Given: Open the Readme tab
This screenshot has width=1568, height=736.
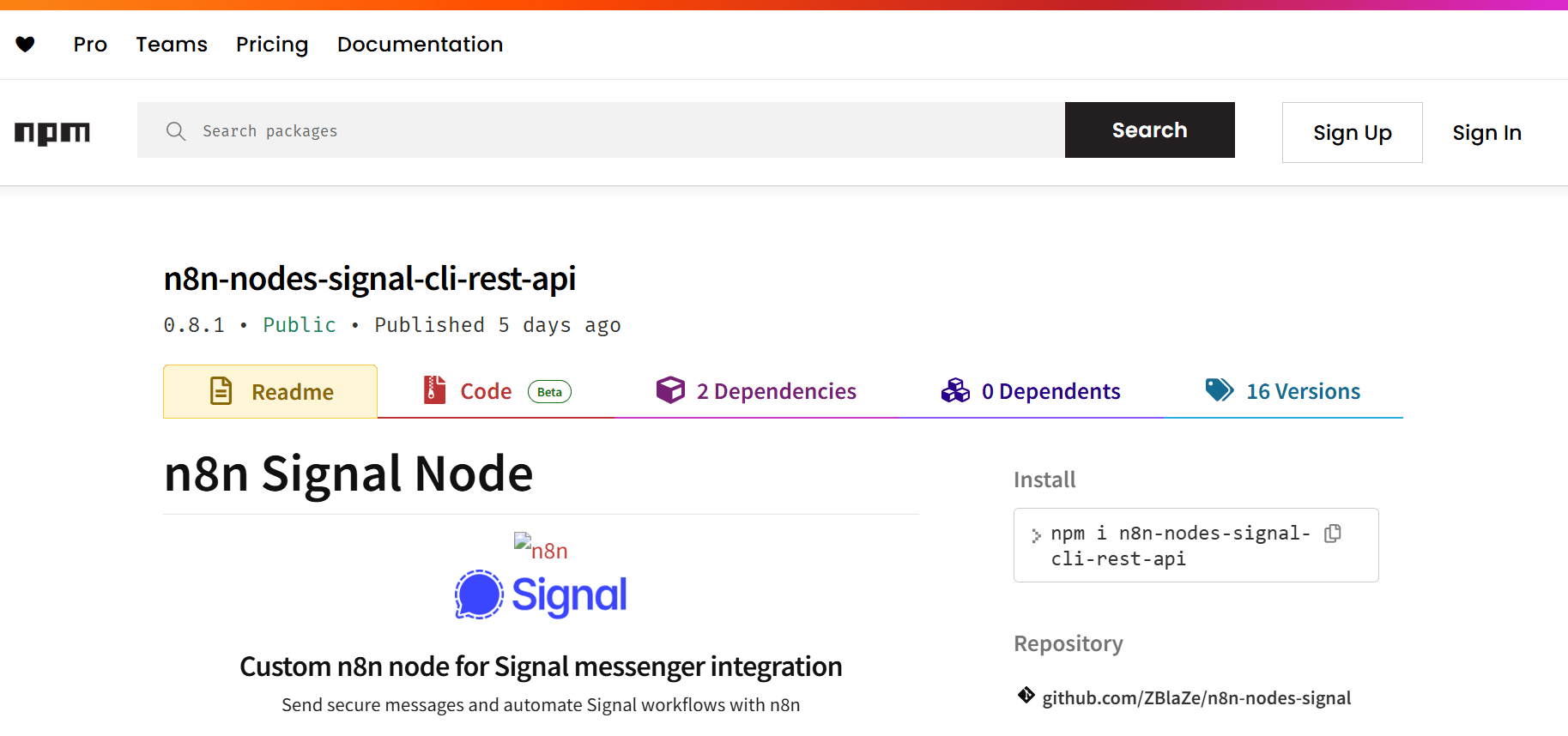Looking at the screenshot, I should (270, 392).
